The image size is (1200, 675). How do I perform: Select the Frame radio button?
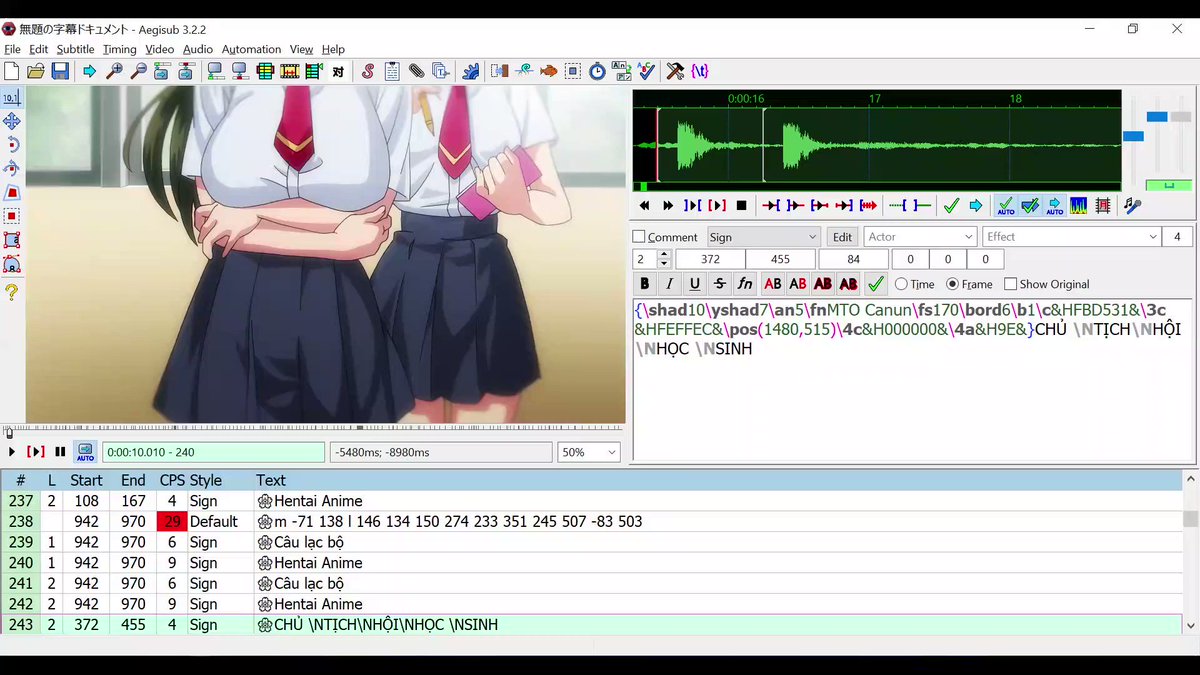[x=952, y=284]
